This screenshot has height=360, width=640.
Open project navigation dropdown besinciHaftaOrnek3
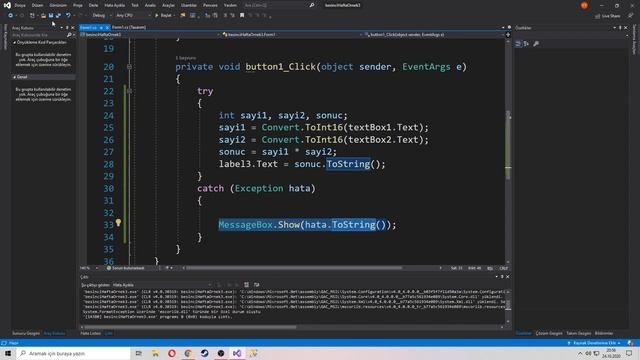pos(149,35)
